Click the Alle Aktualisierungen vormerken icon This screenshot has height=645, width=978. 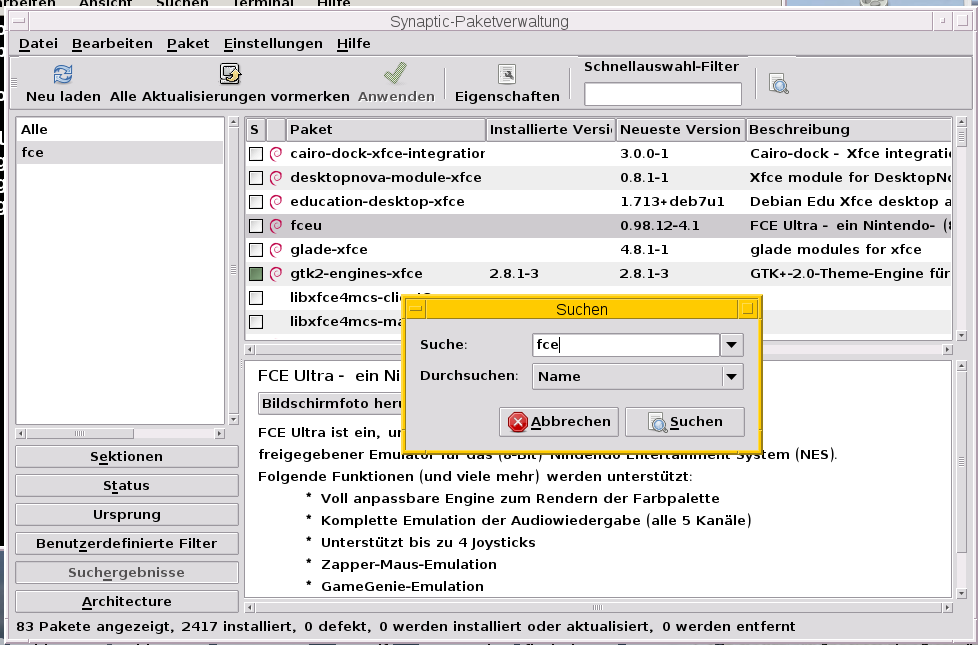(x=229, y=73)
